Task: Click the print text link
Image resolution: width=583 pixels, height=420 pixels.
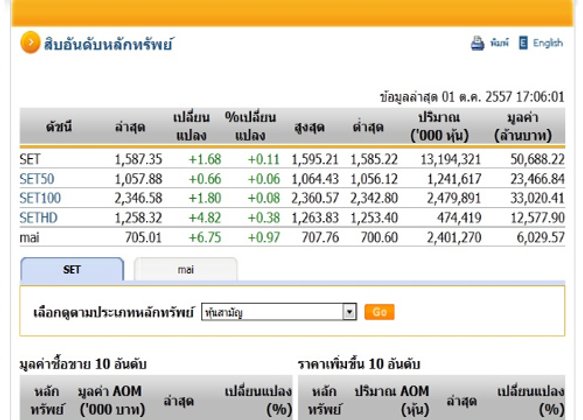Action: pyautogui.click(x=499, y=43)
